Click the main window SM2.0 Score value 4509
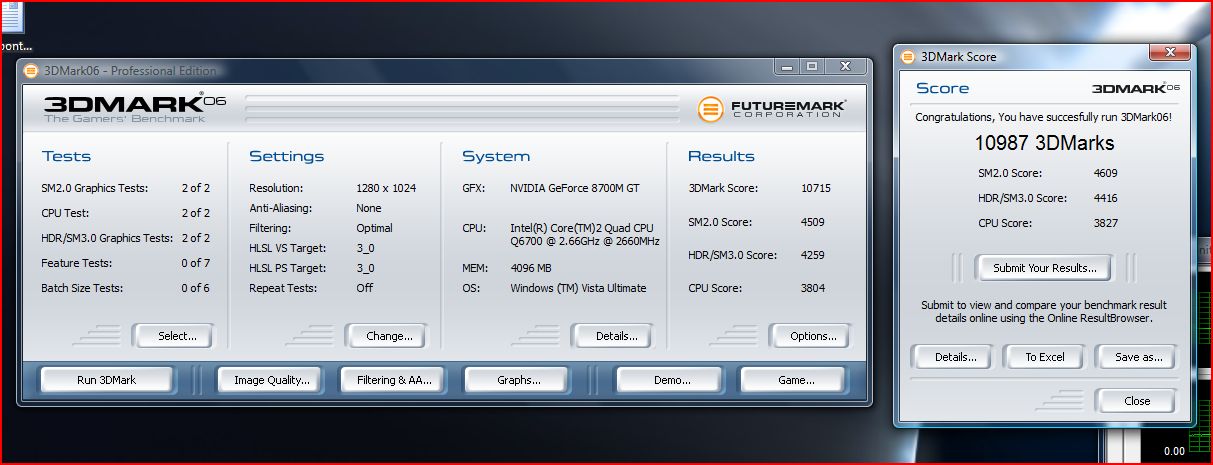1213x465 pixels. (813, 222)
